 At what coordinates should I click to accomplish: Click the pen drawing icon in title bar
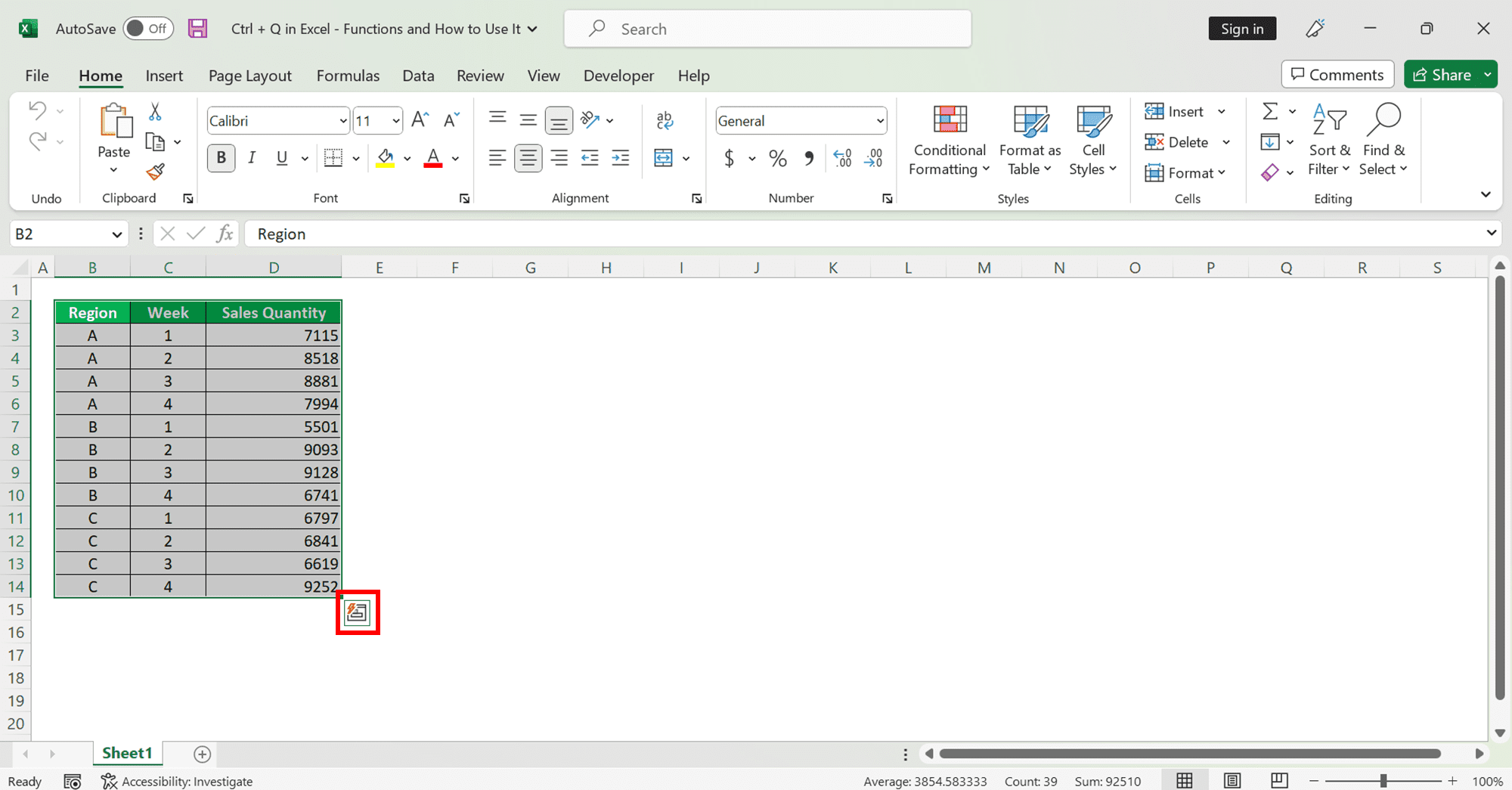pos(1315,29)
